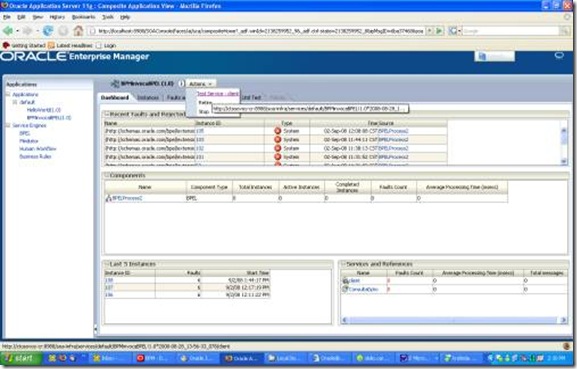Collapse the Last 5 Instances section

(107, 264)
